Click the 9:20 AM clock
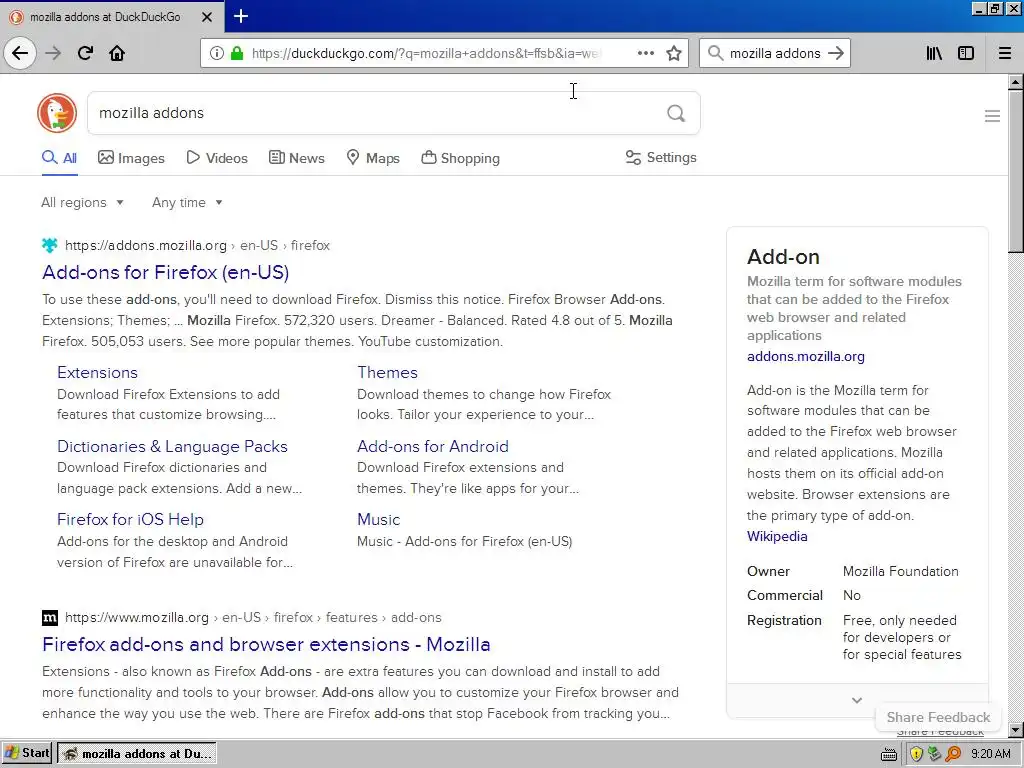This screenshot has height=768, width=1024. (x=991, y=754)
